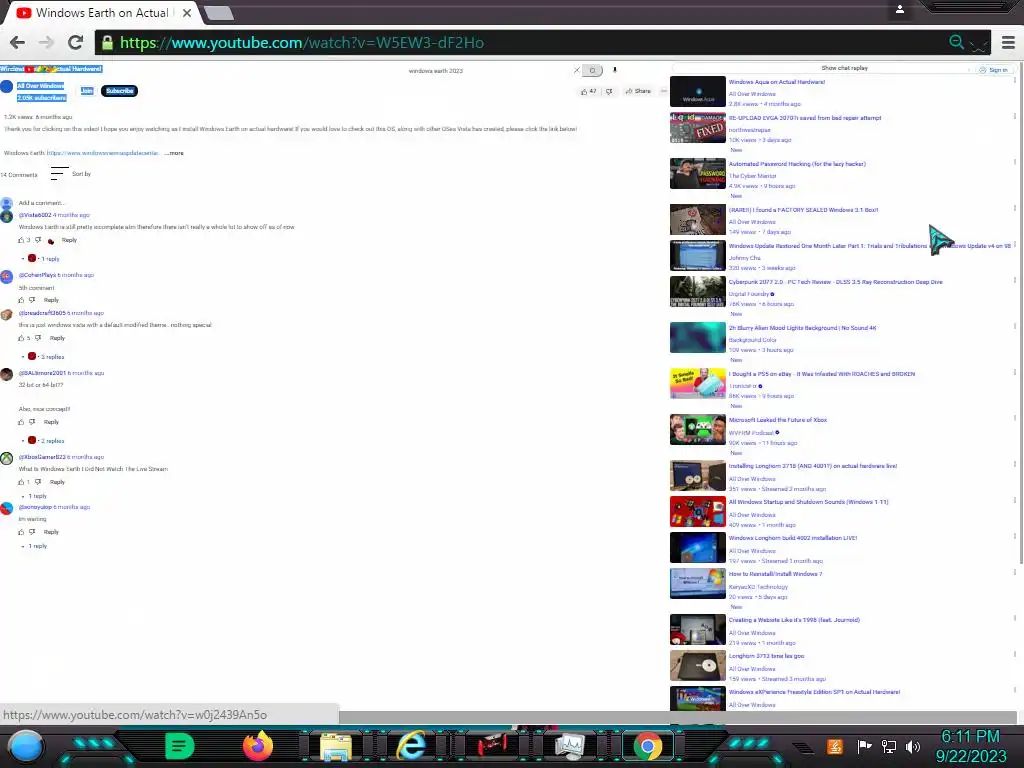Open EVGA 2070Ti repair video thumbnail
The image size is (1024, 768).
[697, 127]
